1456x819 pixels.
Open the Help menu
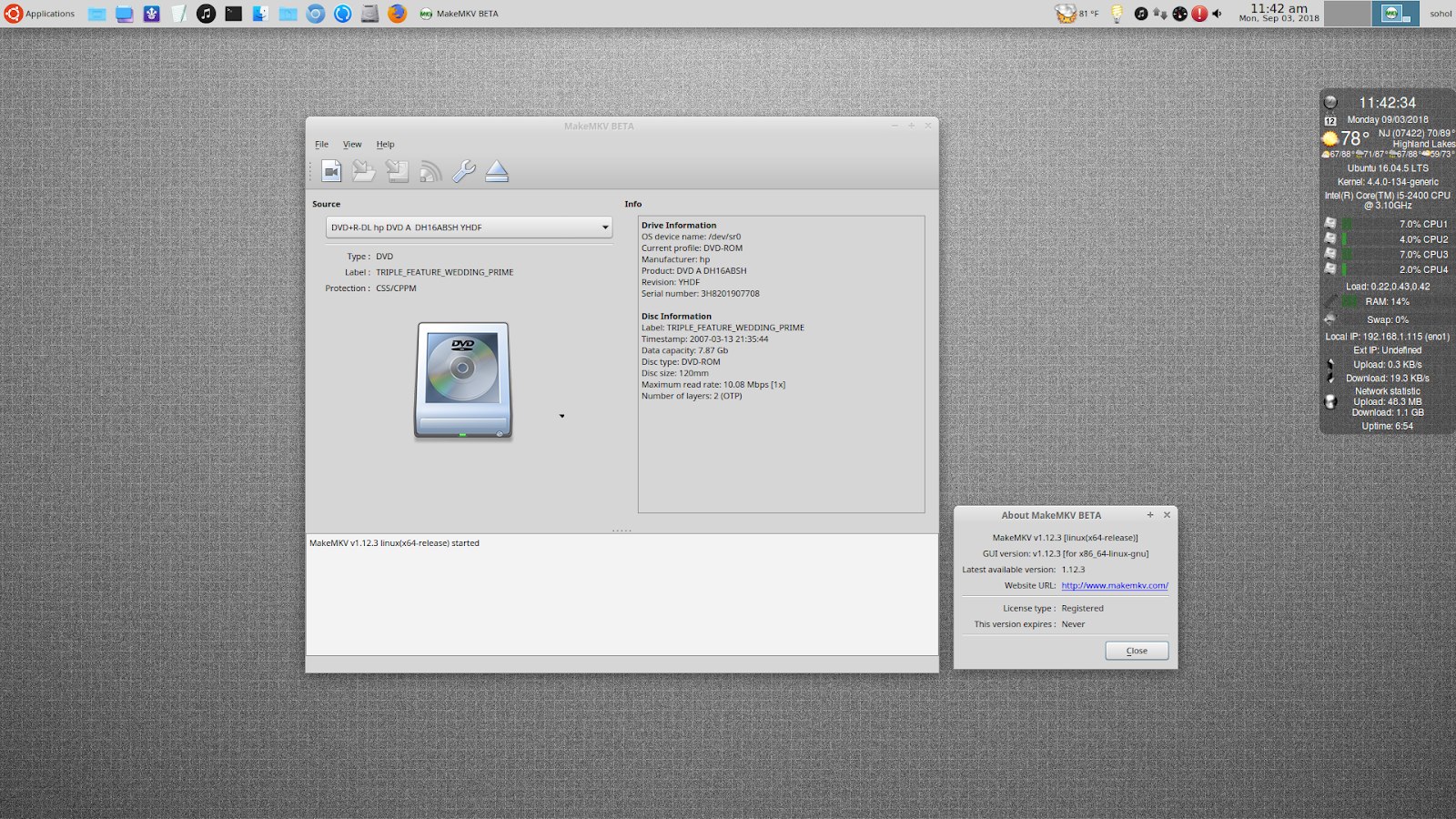(x=385, y=144)
